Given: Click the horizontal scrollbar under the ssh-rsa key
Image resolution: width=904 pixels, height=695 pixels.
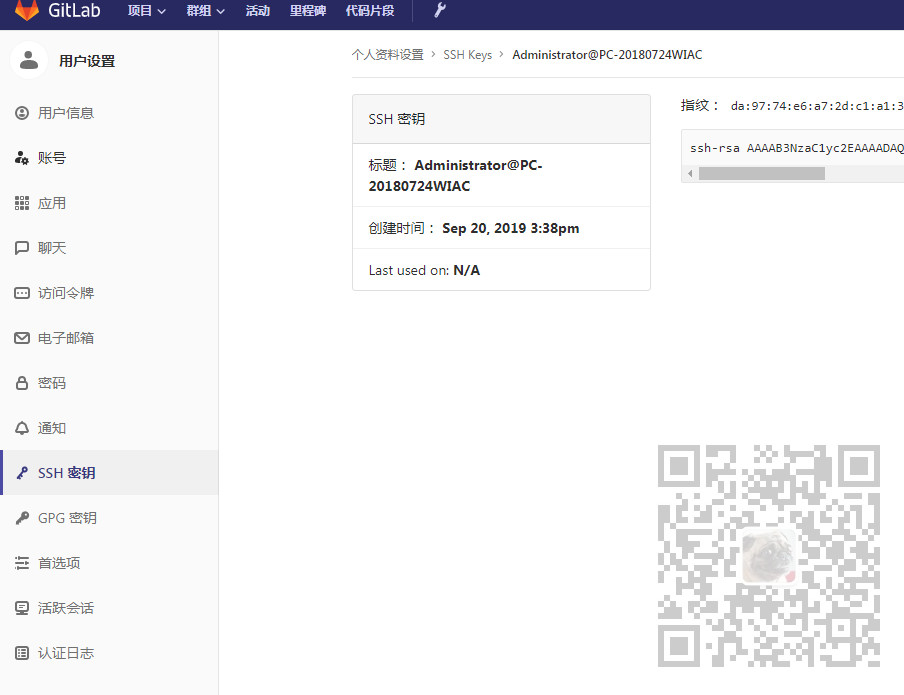Looking at the screenshot, I should [x=762, y=174].
